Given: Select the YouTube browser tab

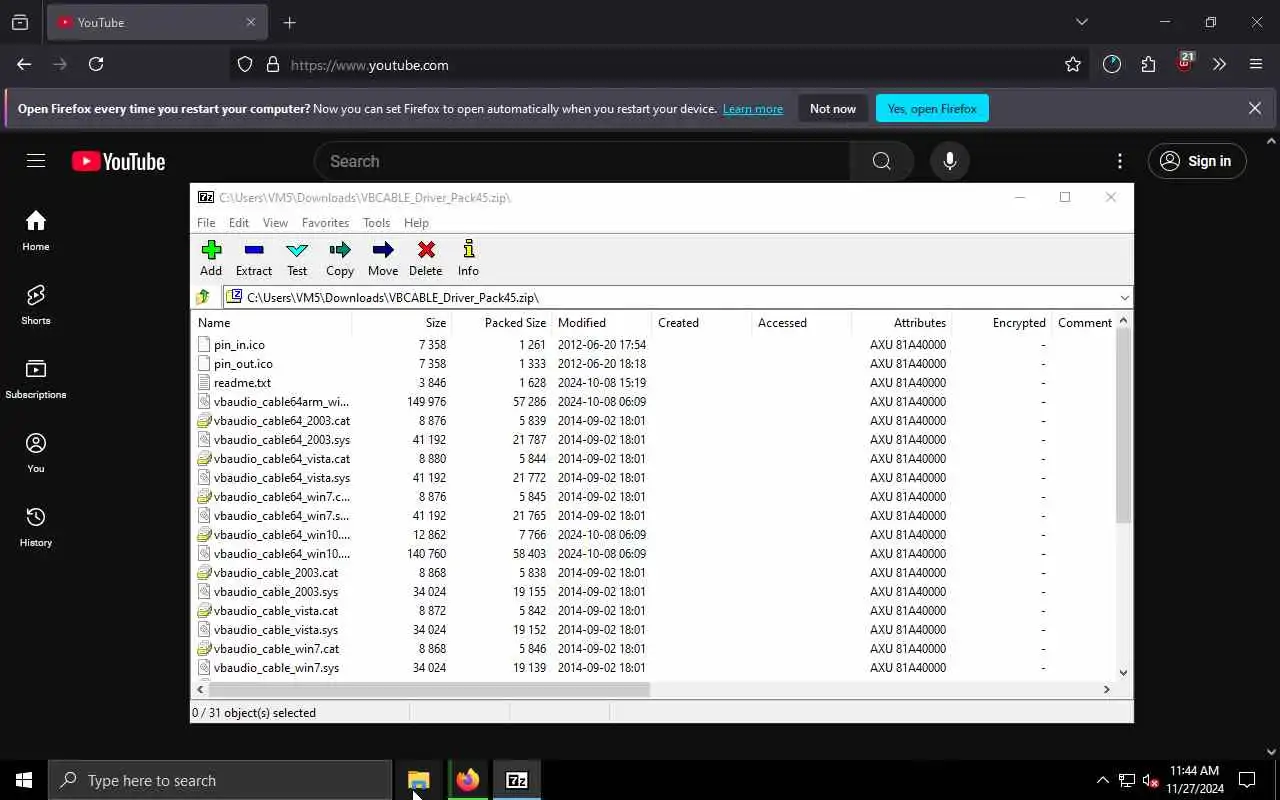Looking at the screenshot, I should (157, 22).
